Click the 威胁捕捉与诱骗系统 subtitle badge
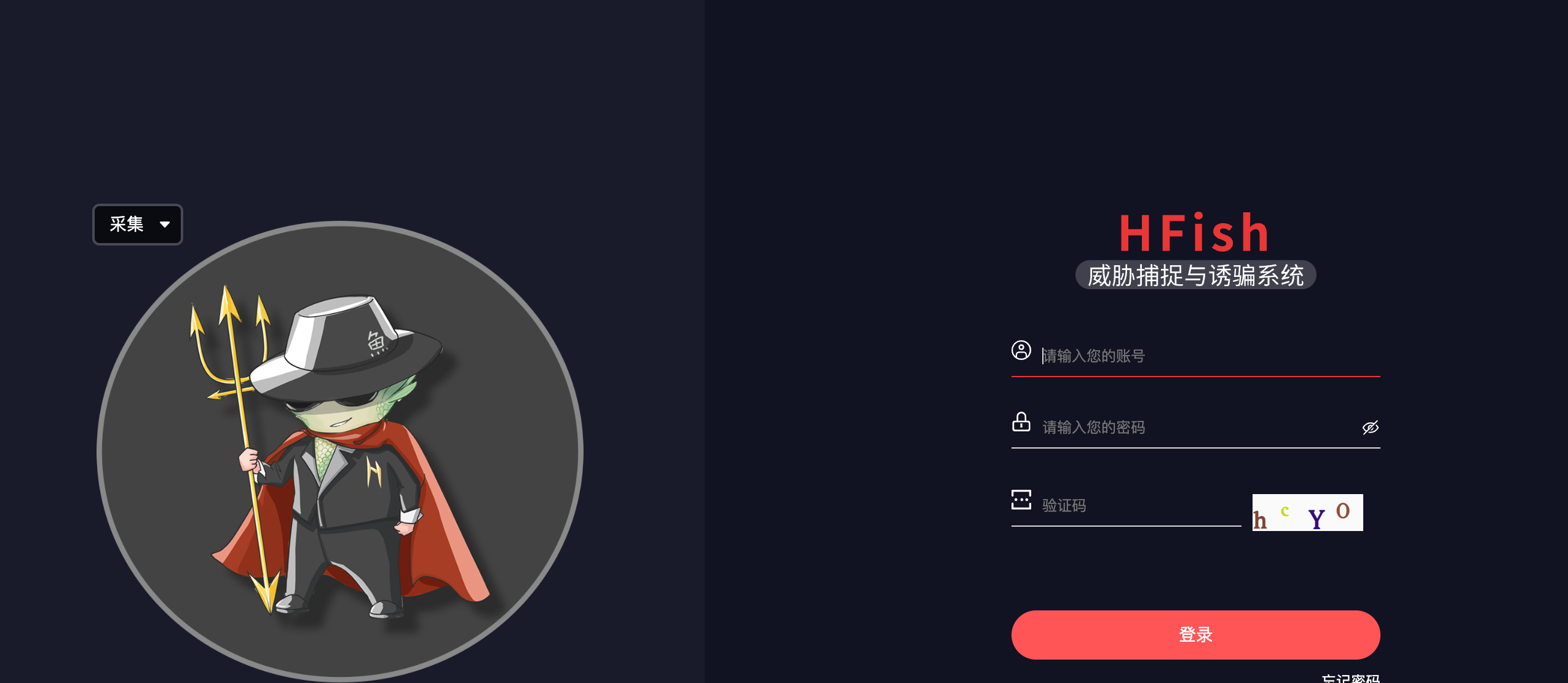The image size is (1568, 683). pyautogui.click(x=1195, y=275)
